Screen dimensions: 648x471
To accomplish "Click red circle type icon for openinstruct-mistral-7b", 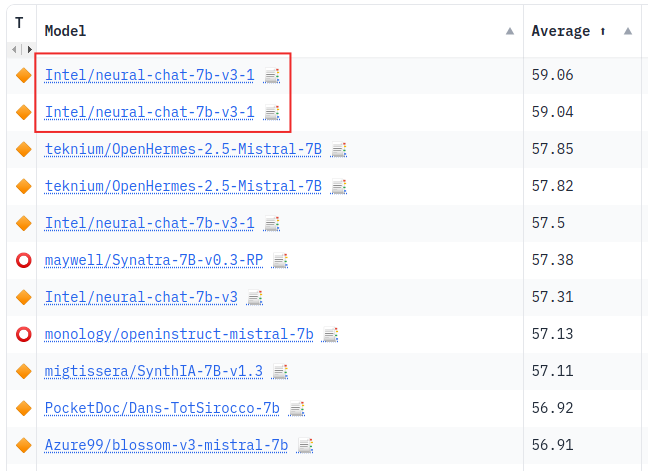I will pyautogui.click(x=24, y=334).
